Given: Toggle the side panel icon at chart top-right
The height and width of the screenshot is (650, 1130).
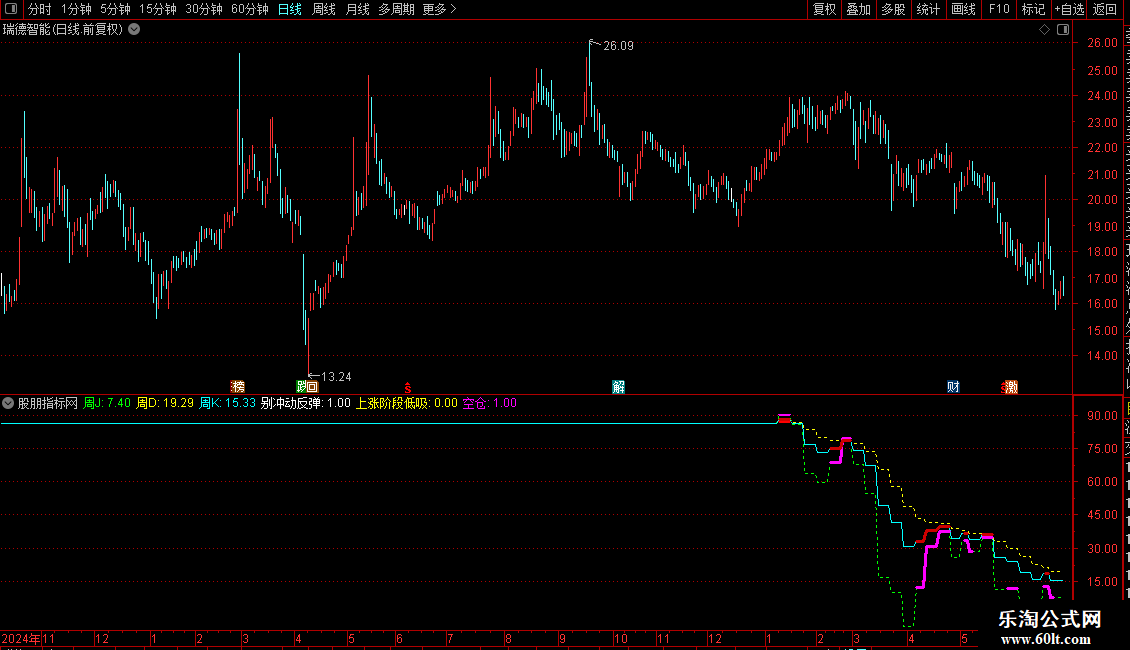Looking at the screenshot, I should pos(1063,30).
